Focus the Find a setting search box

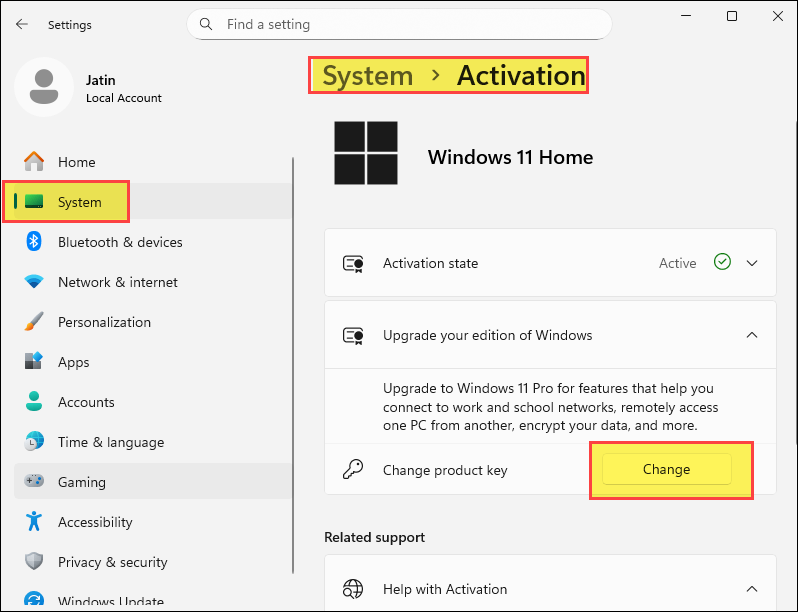point(400,24)
